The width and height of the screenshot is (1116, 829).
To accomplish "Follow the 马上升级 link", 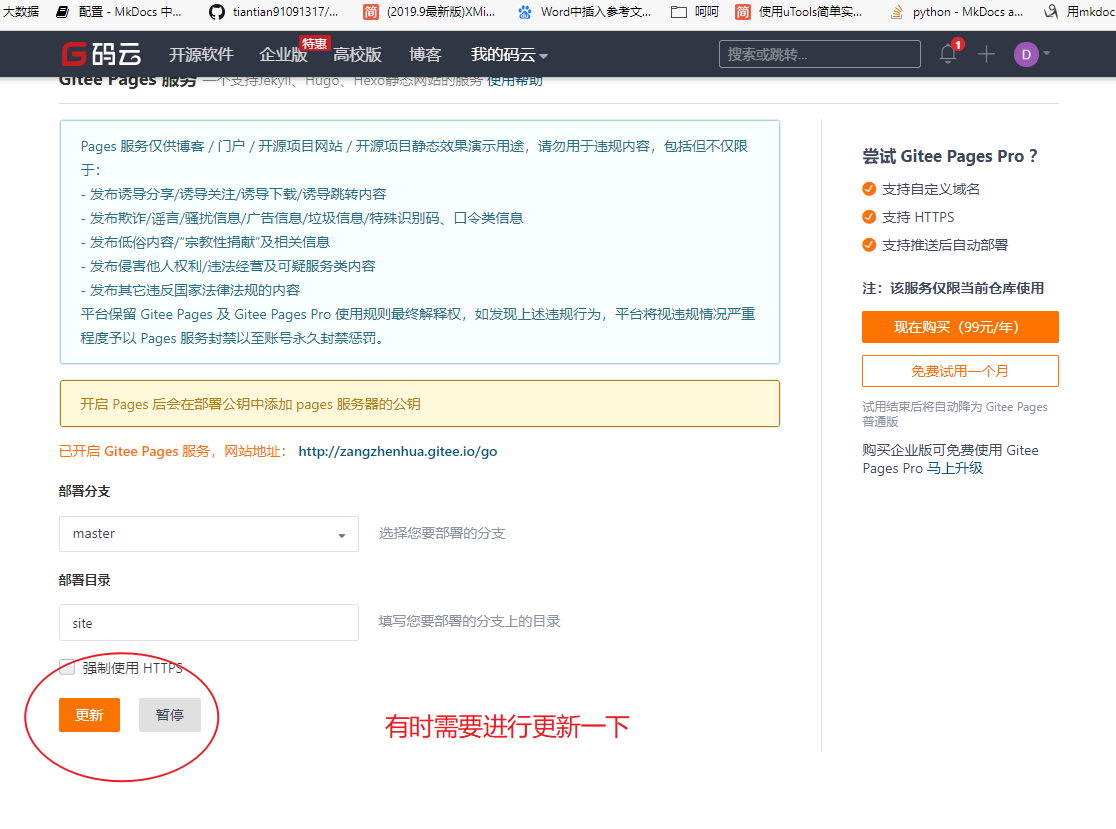I will coord(954,468).
